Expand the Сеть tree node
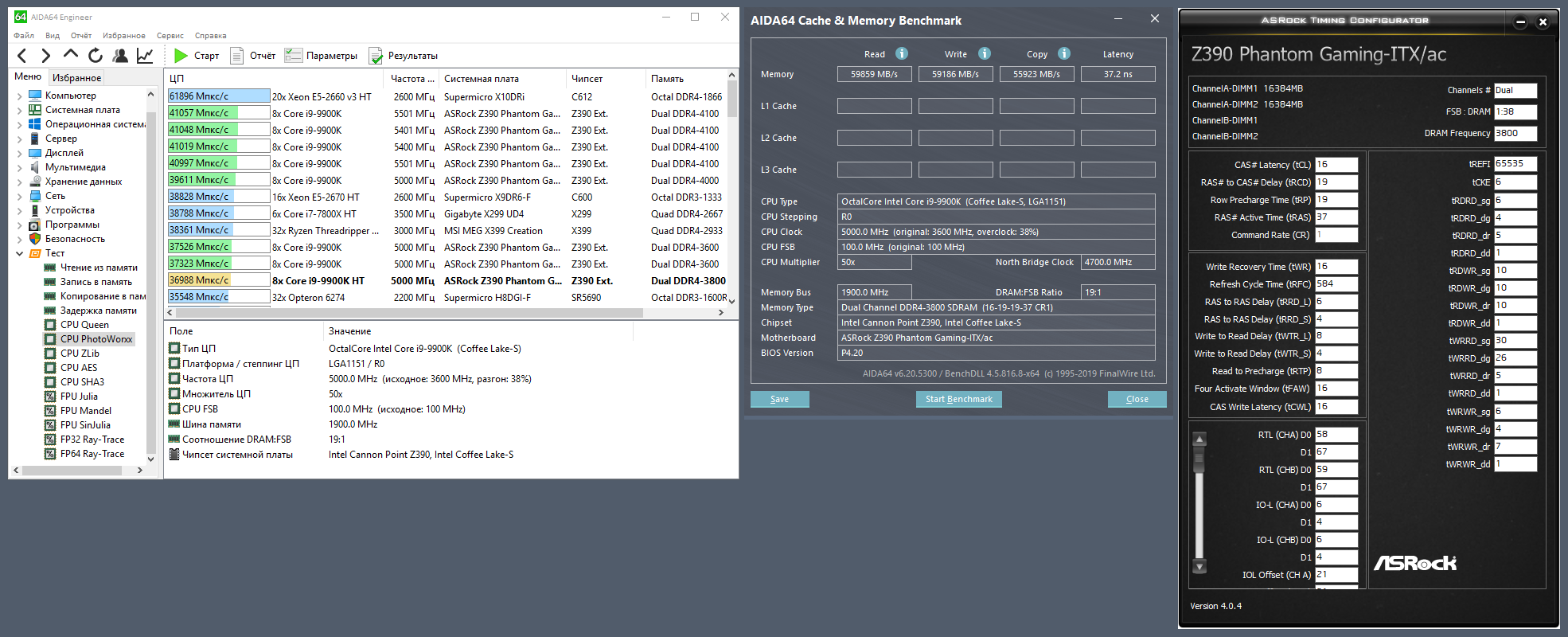This screenshot has height=637, width=1568. (x=20, y=196)
